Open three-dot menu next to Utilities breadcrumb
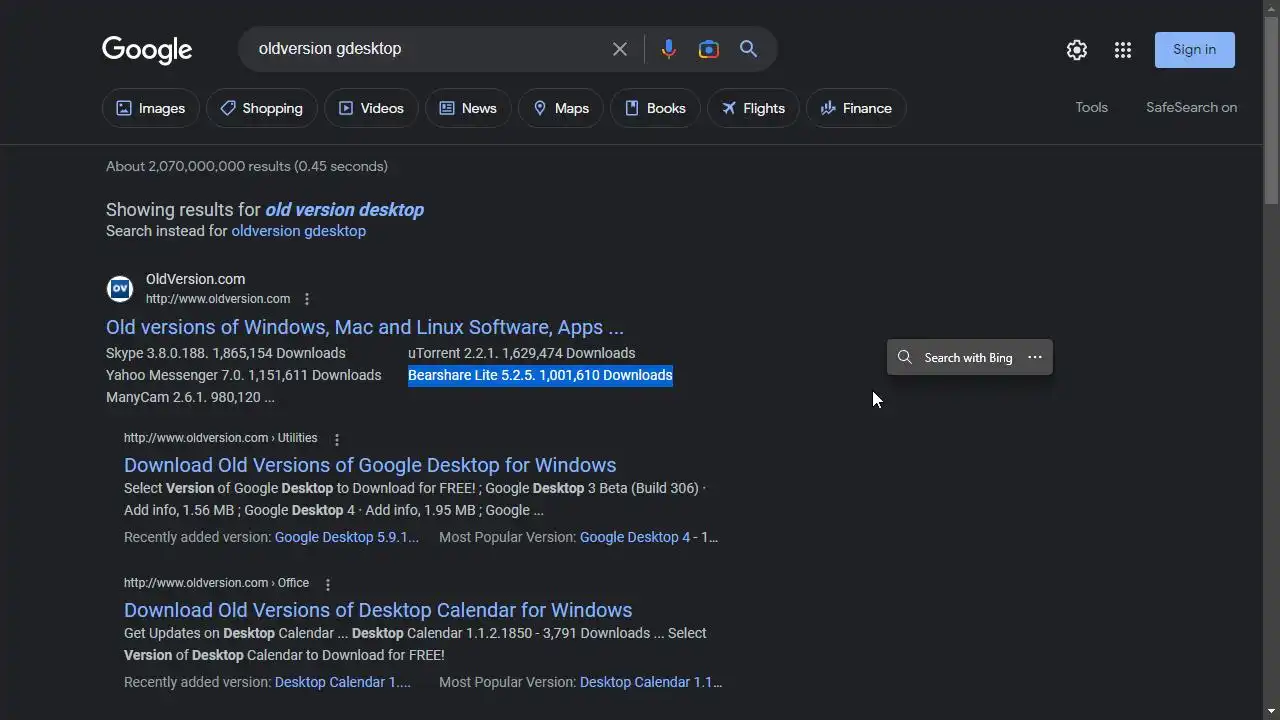The width and height of the screenshot is (1280, 720). [x=337, y=439]
